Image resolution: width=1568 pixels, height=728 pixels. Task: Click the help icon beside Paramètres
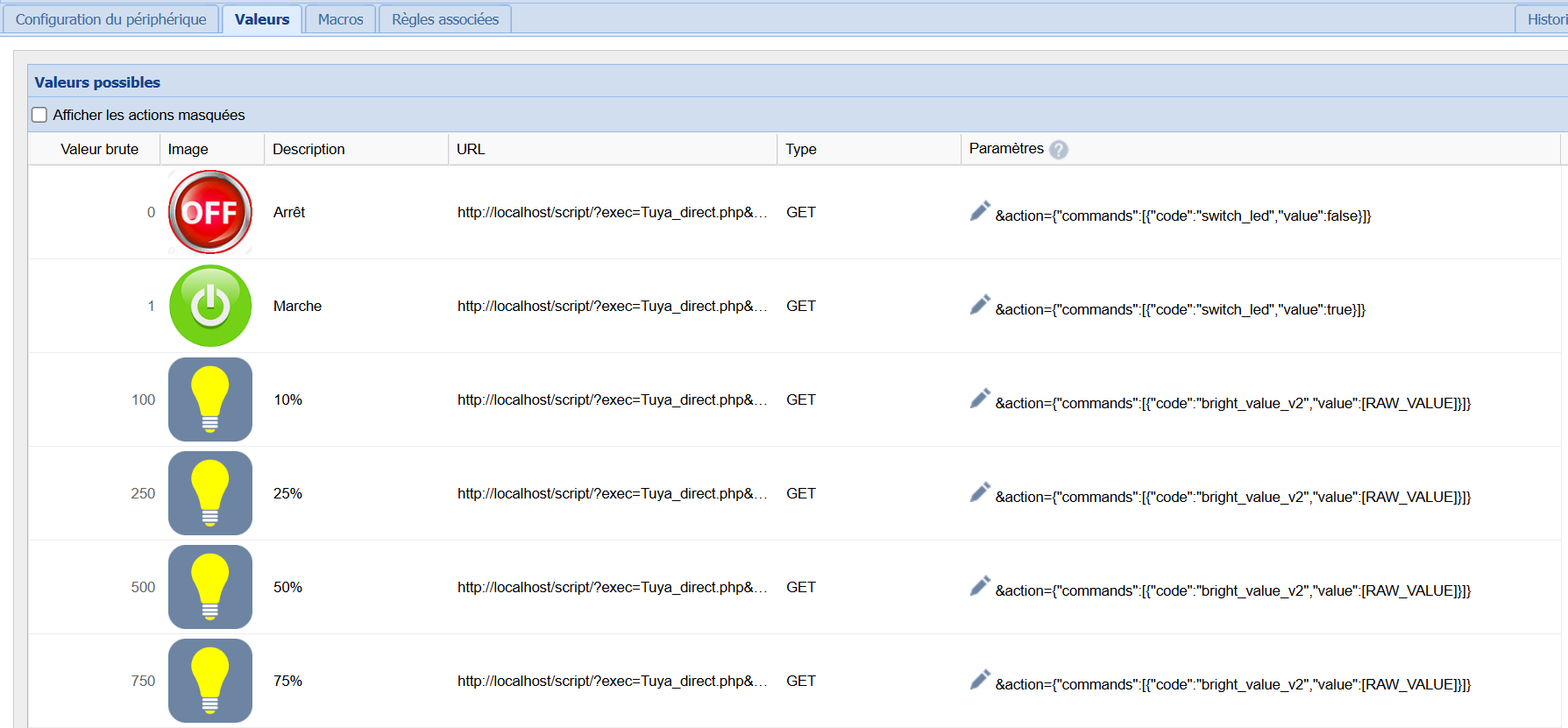[1059, 150]
